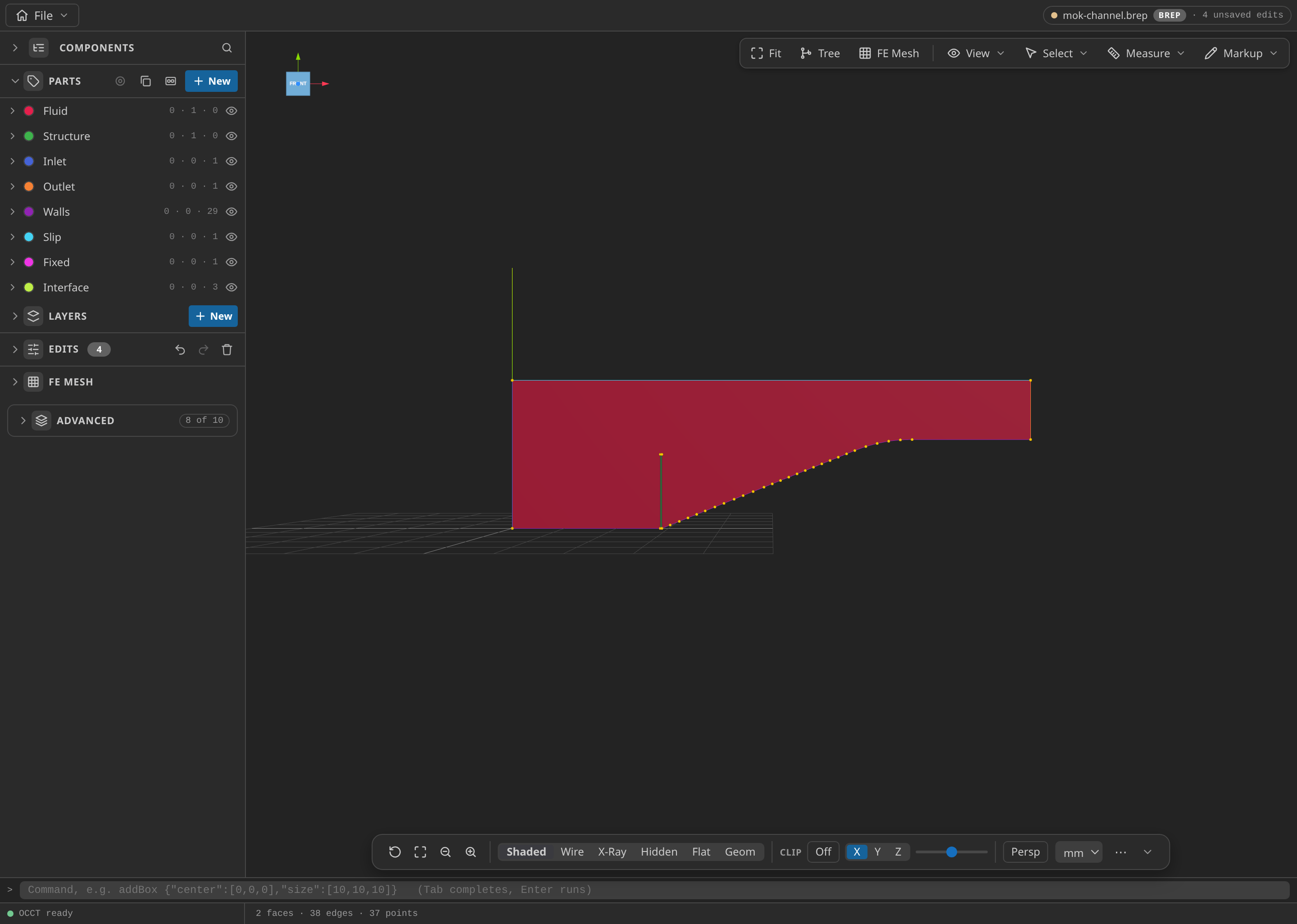Open the View dropdown menu

click(976, 54)
